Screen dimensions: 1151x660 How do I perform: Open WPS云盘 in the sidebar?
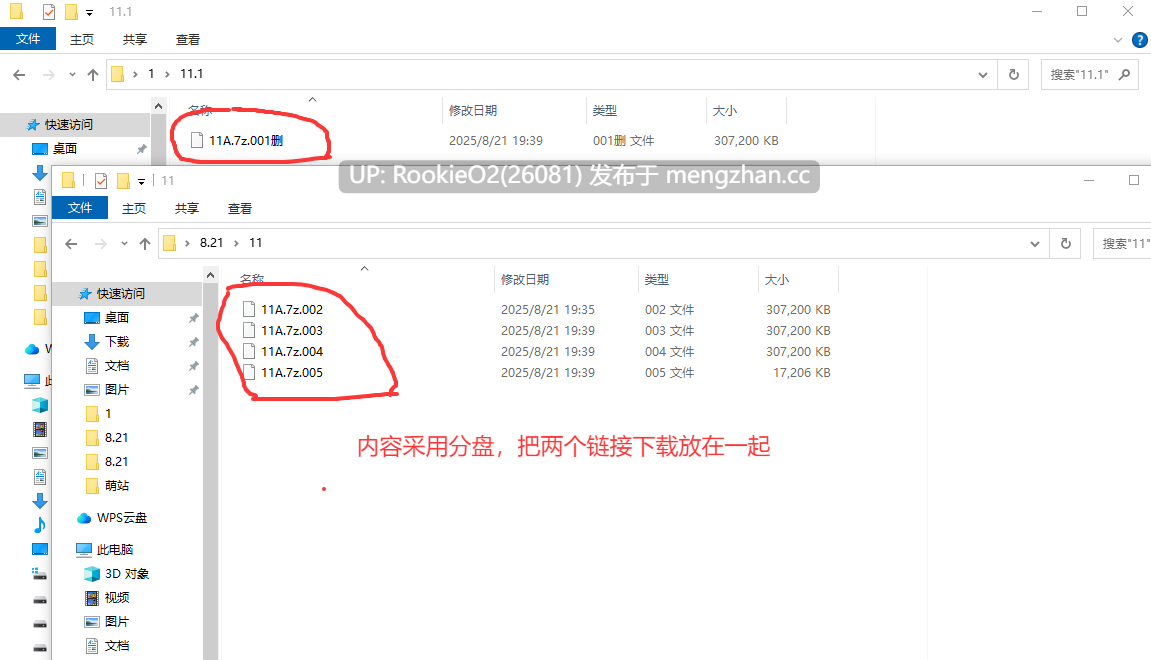122,518
